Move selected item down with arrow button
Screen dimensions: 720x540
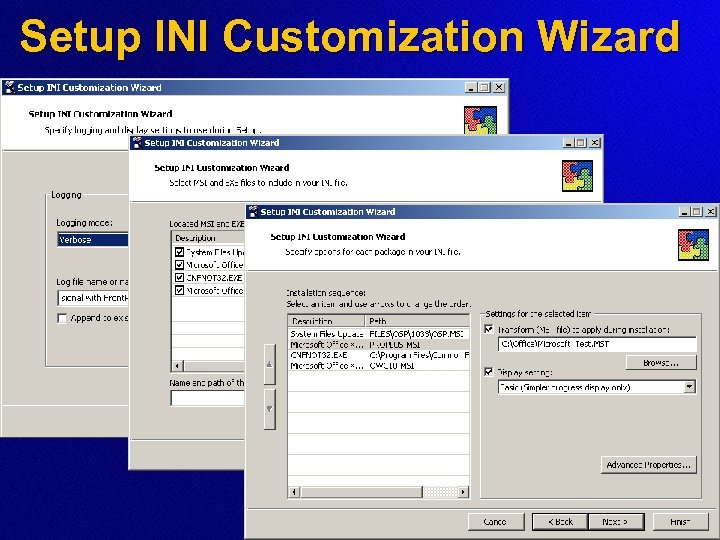[x=270, y=409]
